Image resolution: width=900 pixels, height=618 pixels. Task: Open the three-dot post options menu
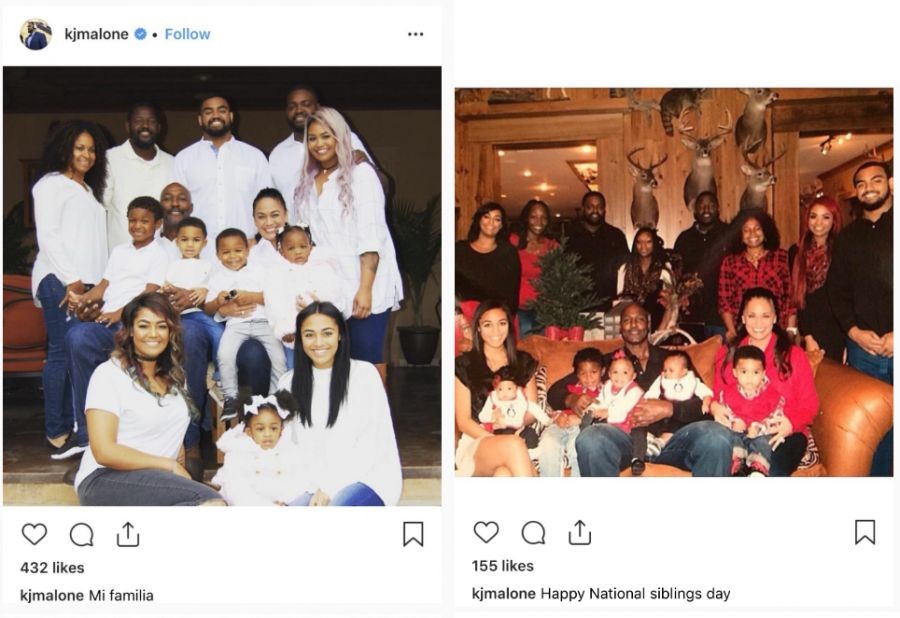(416, 34)
